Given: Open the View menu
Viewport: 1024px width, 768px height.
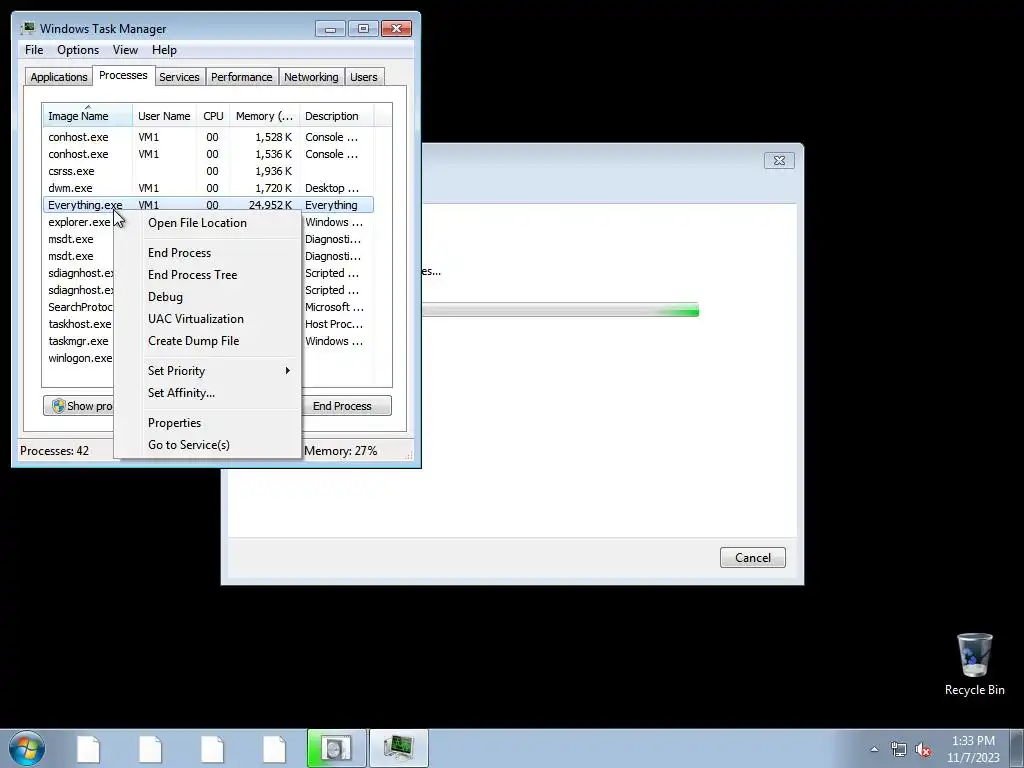Looking at the screenshot, I should [x=125, y=50].
